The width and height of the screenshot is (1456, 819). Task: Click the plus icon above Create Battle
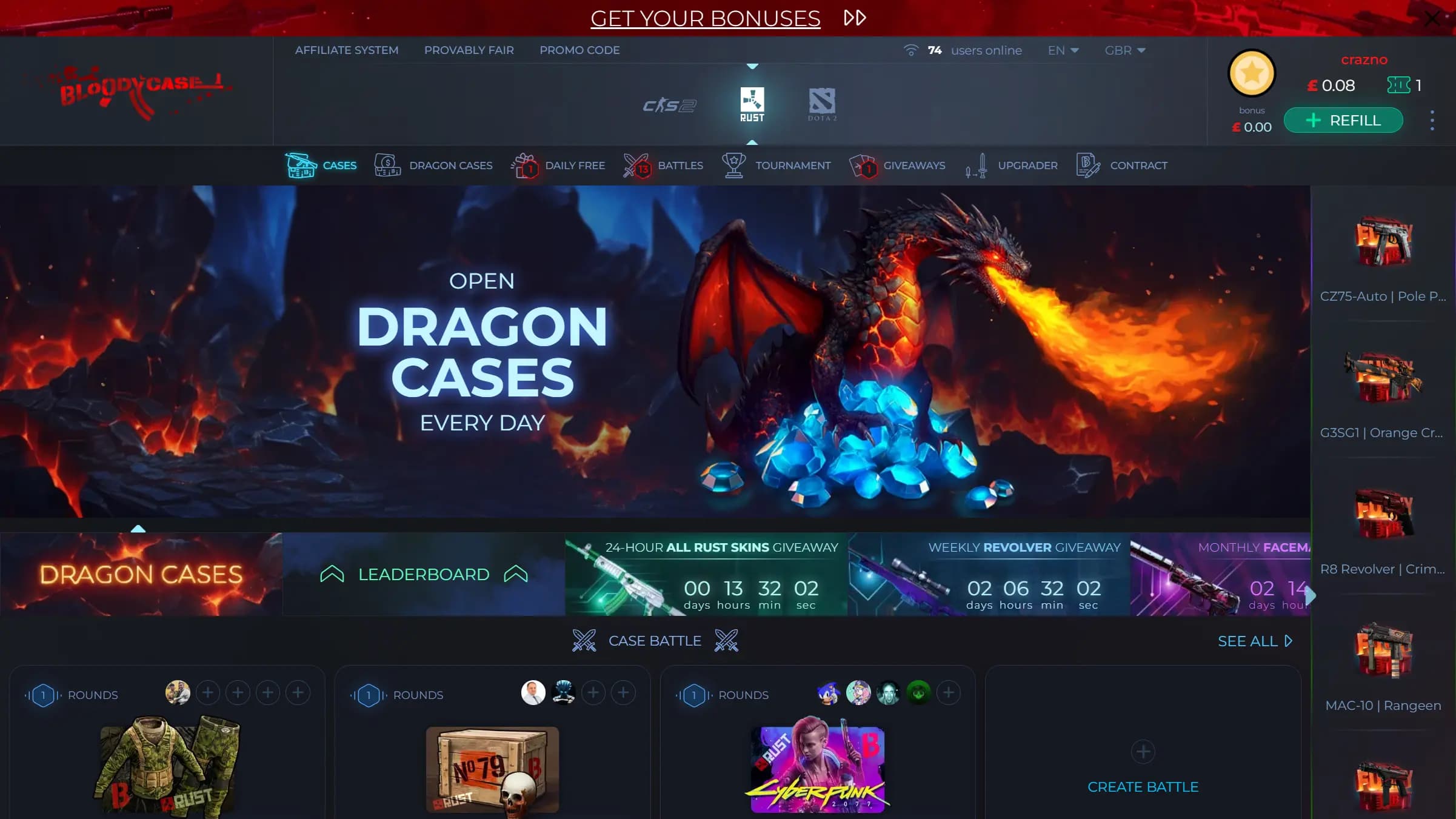click(1143, 752)
